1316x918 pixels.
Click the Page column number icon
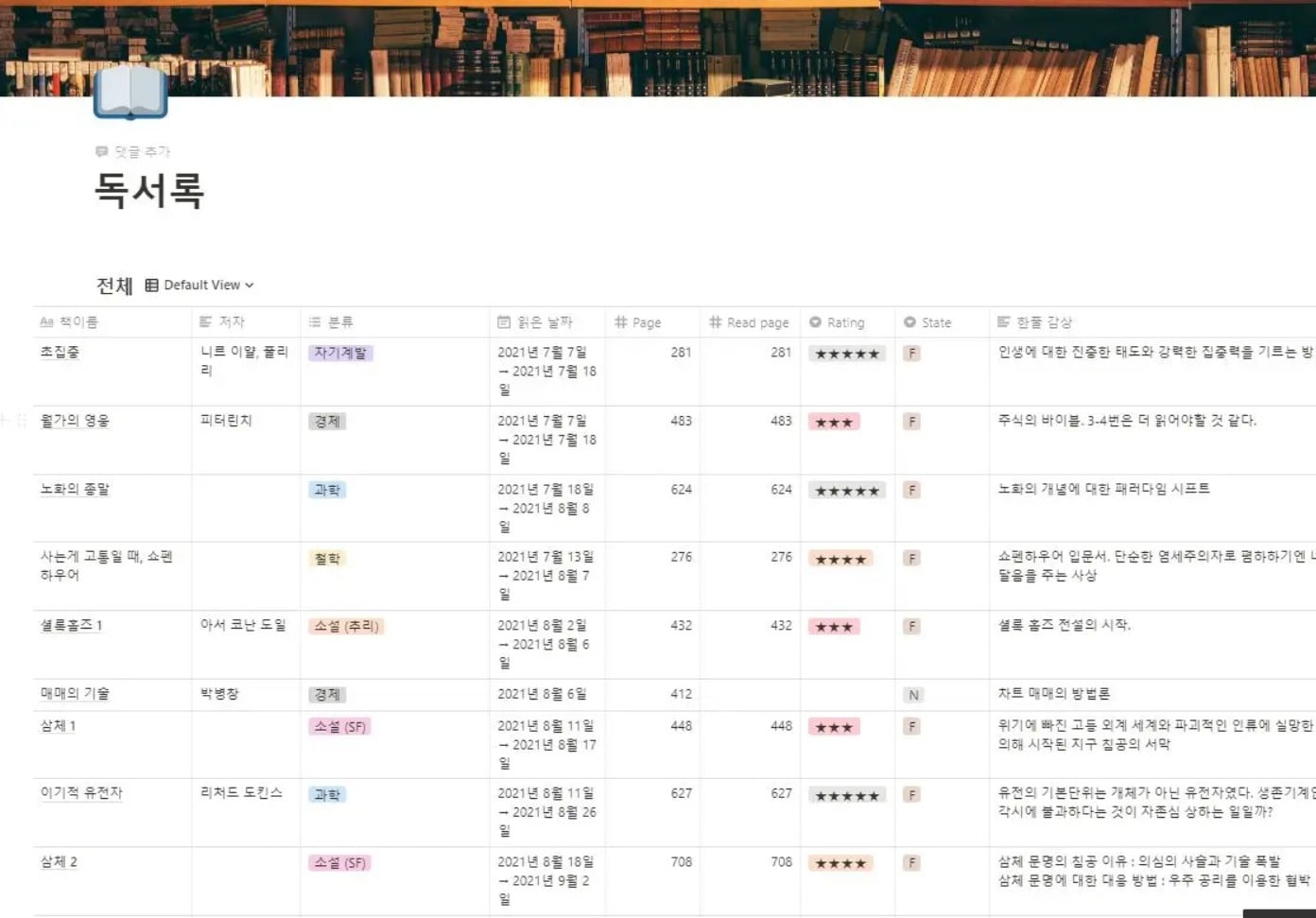[x=620, y=322]
